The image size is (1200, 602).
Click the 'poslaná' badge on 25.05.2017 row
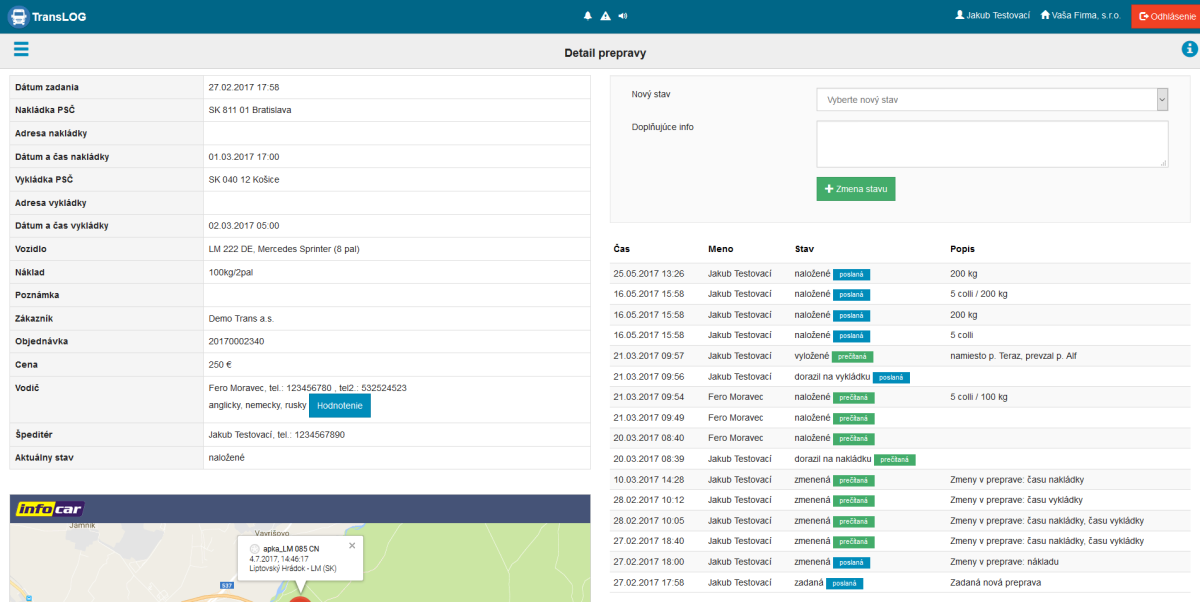(x=852, y=274)
